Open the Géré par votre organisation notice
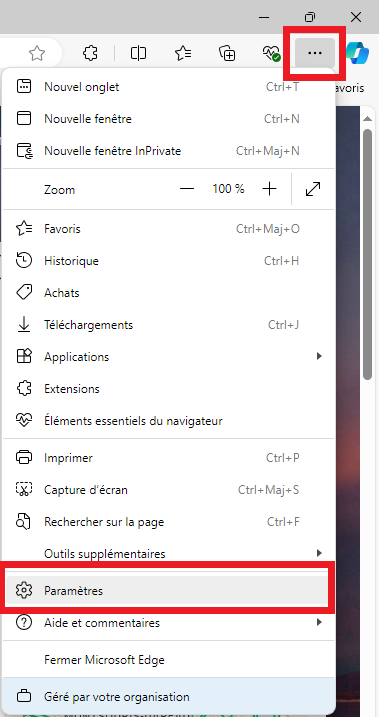This screenshot has width=379, height=717. click(167, 697)
